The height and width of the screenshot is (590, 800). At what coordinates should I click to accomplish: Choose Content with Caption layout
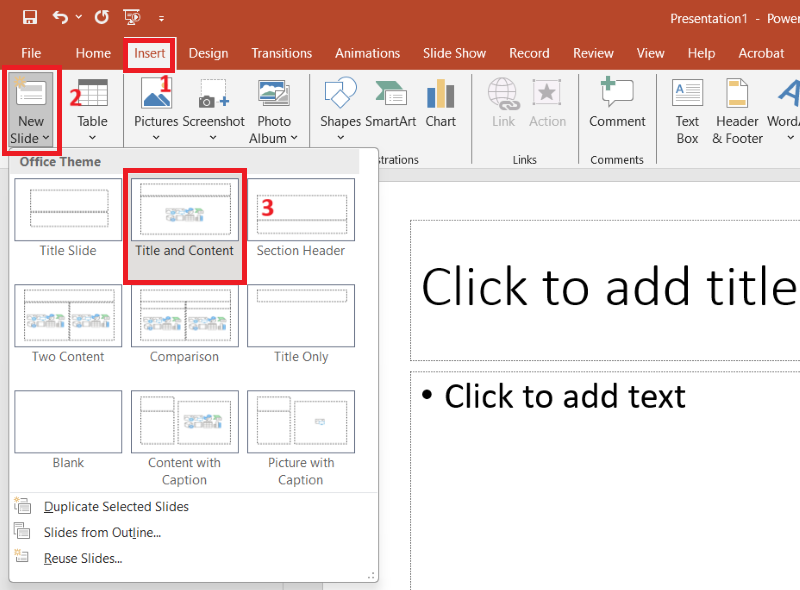pos(185,439)
